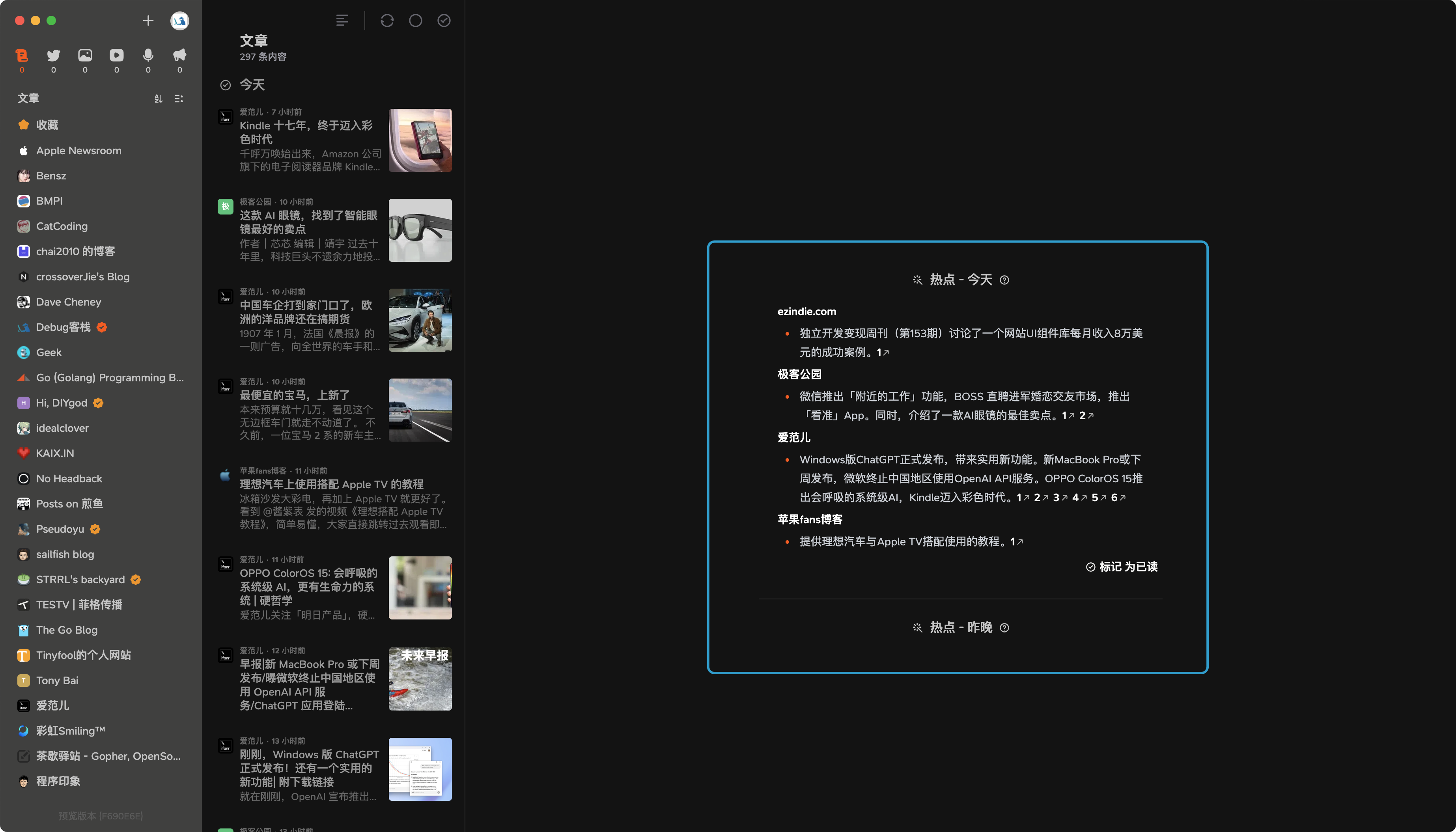Click 标记 为已读 button

pos(1122,566)
